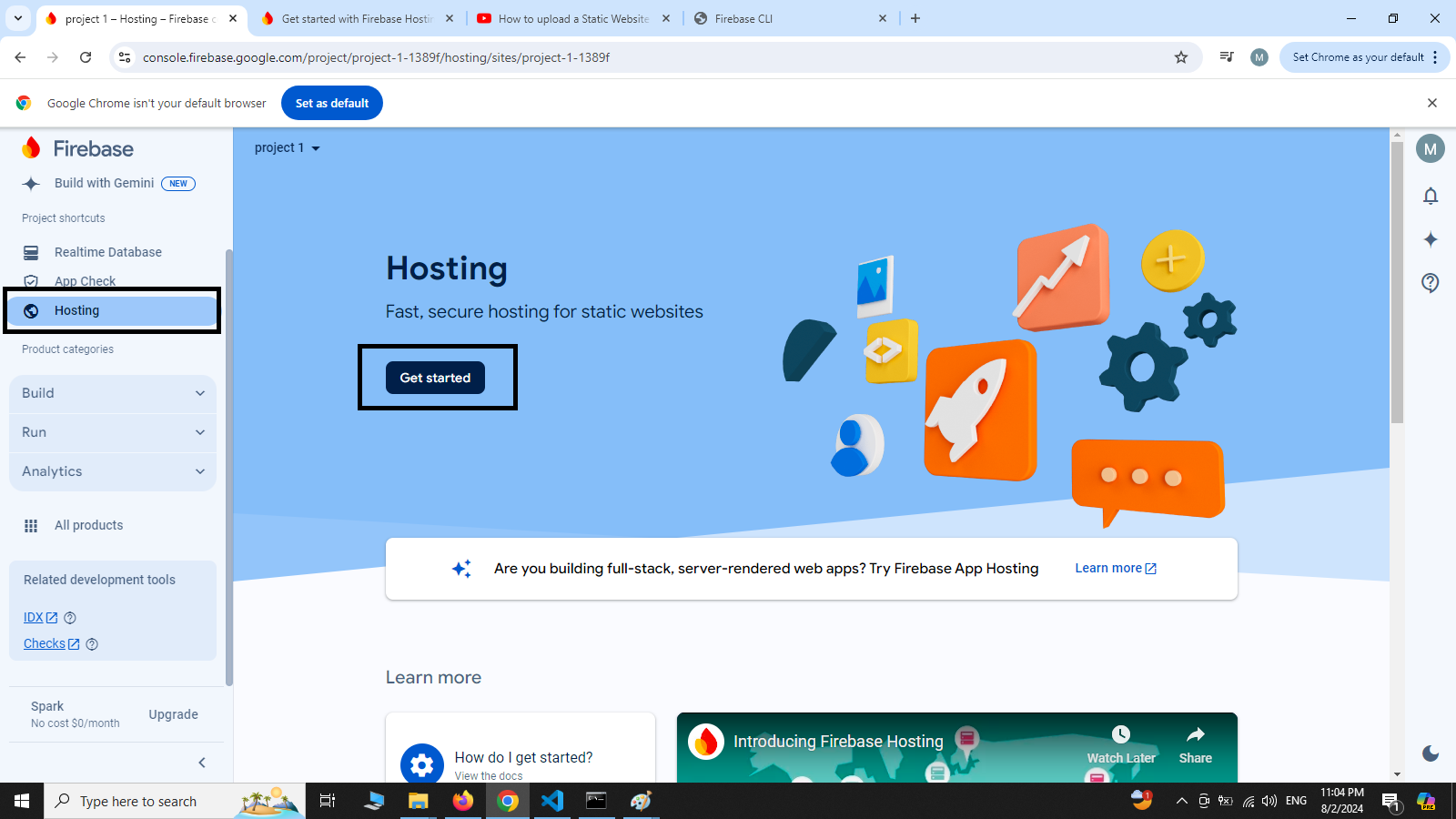The width and height of the screenshot is (1456, 819).
Task: Click Upgrade next to Spark plan
Action: point(173,714)
